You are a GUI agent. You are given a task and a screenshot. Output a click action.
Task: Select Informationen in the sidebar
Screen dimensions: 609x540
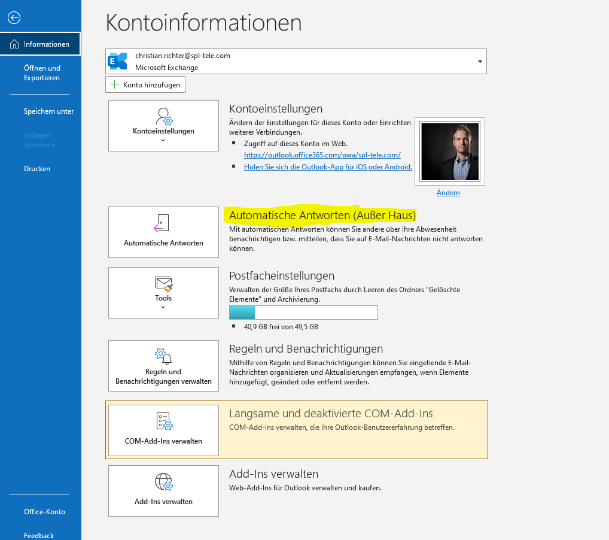tap(40, 44)
